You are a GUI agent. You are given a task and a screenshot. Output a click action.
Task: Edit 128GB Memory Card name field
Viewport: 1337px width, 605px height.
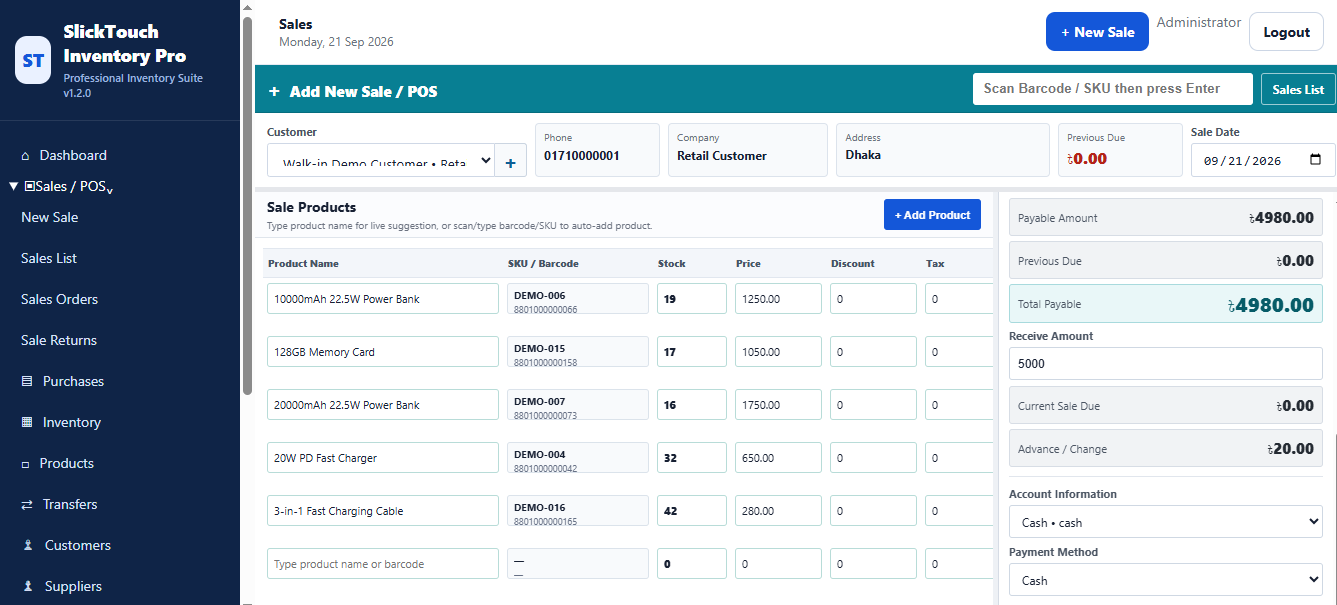(383, 352)
